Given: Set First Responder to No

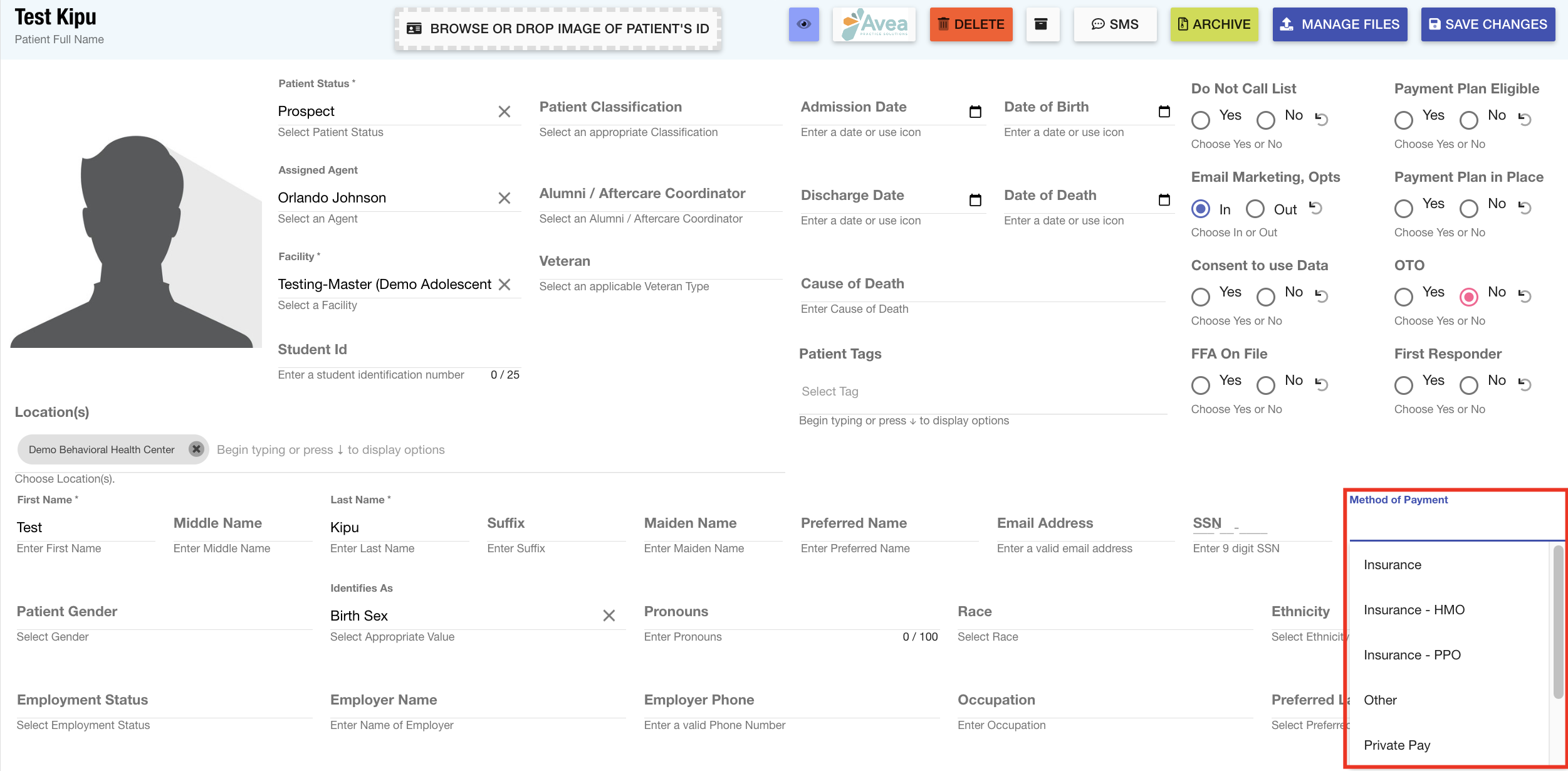Looking at the screenshot, I should (1469, 385).
